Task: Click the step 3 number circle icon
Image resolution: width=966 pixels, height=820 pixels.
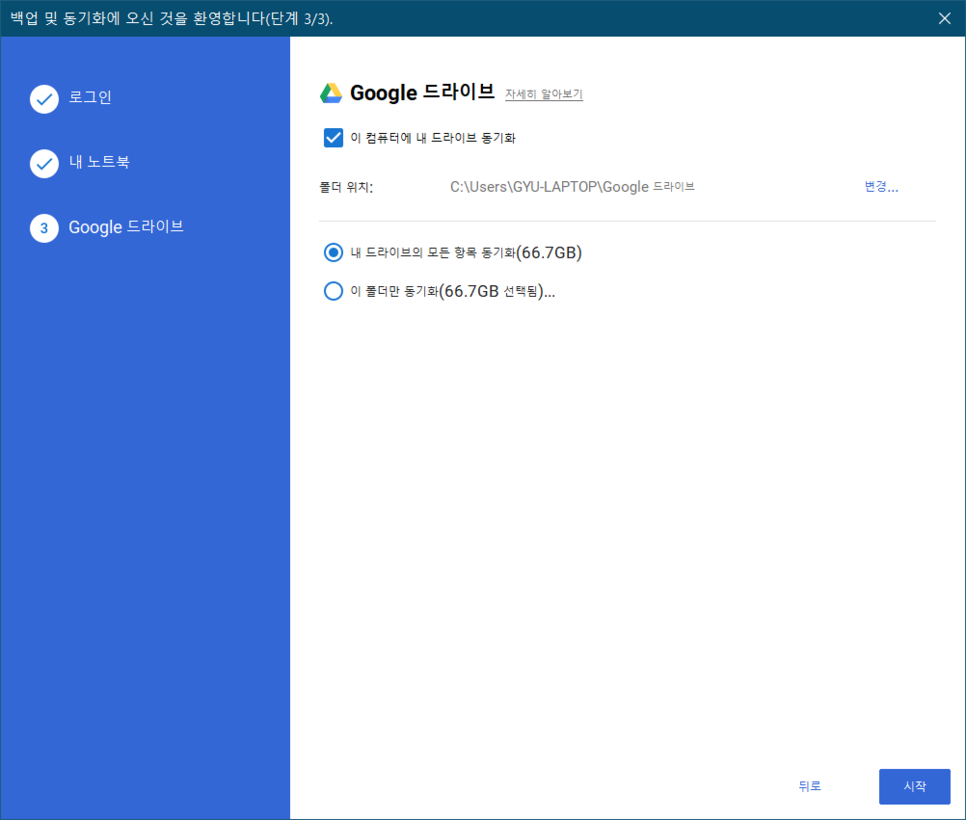Action: point(44,228)
